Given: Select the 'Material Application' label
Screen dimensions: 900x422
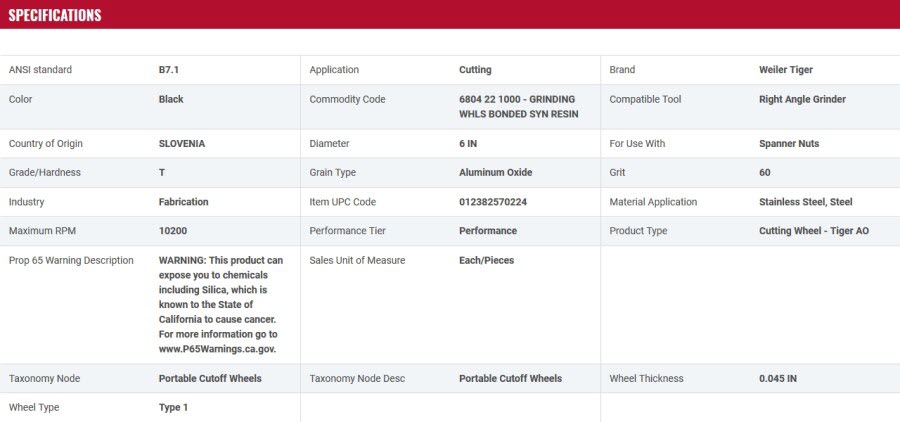Looking at the screenshot, I should click(x=653, y=202).
